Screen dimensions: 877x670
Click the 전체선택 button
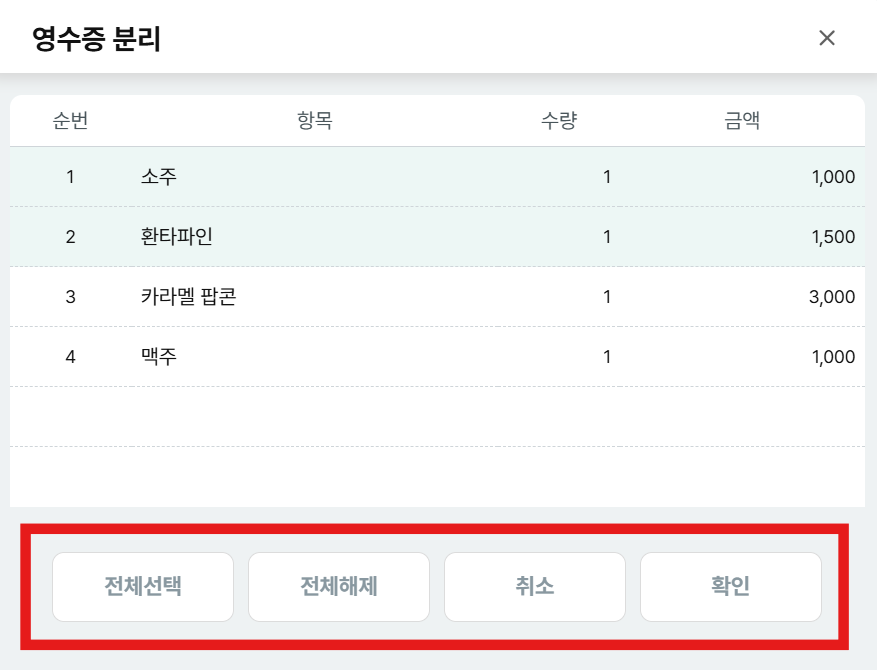[x=143, y=586]
